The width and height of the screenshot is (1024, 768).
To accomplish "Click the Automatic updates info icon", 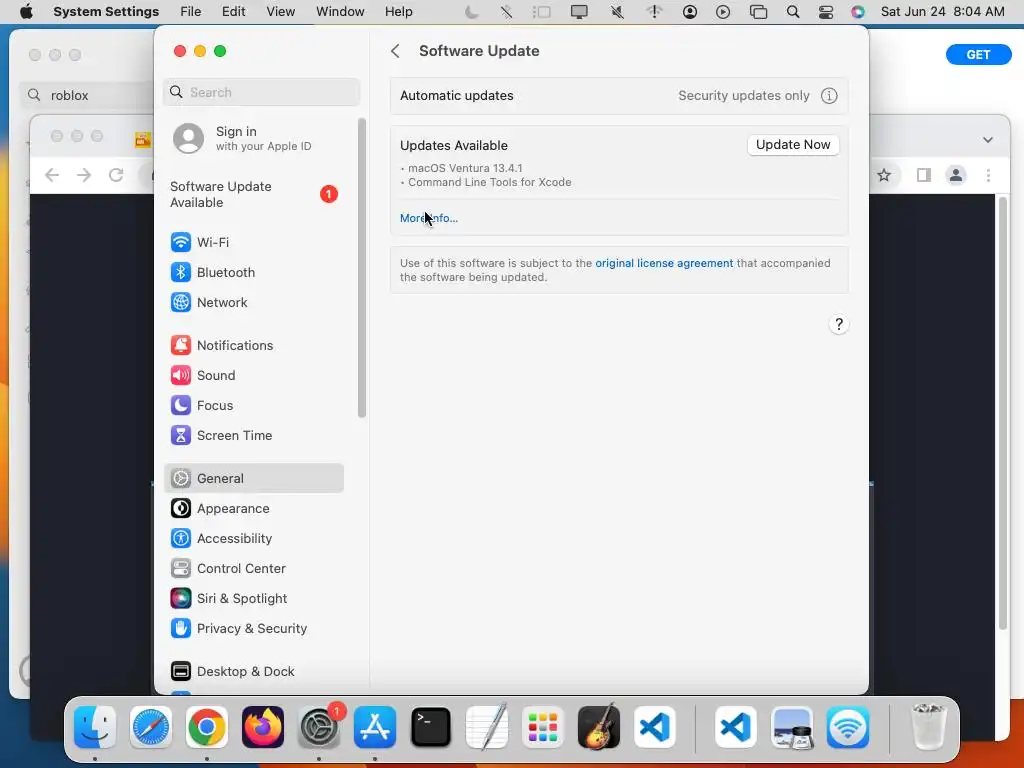I will click(829, 96).
